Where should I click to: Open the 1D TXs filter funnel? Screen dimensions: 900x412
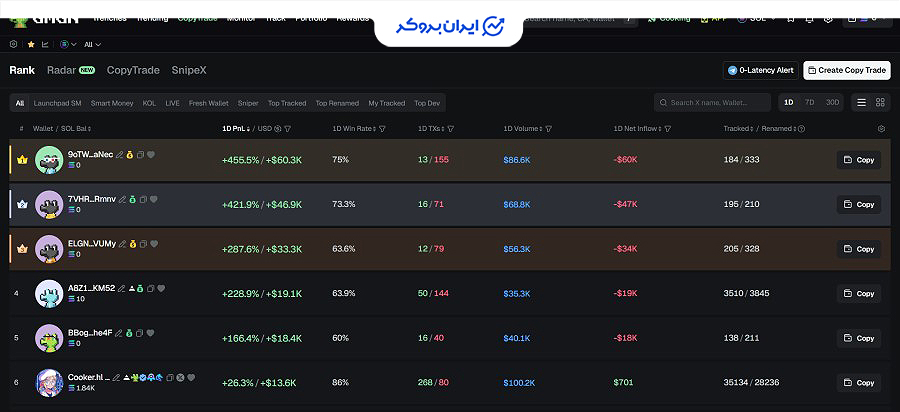(x=451, y=129)
